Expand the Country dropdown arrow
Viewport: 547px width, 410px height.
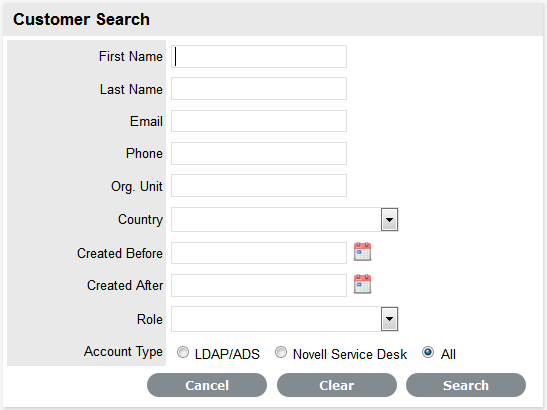click(x=389, y=219)
